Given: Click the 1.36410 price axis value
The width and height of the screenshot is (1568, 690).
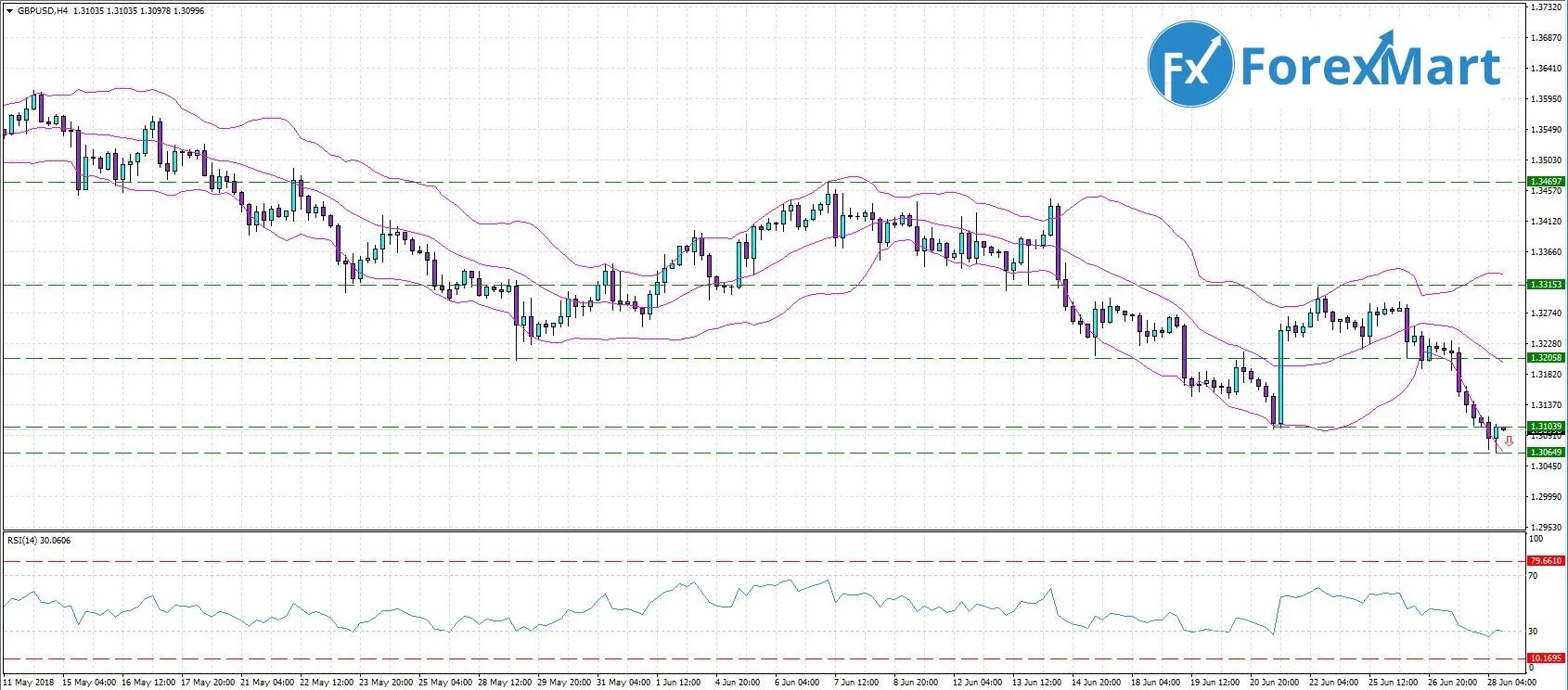Looking at the screenshot, I should [x=1545, y=69].
